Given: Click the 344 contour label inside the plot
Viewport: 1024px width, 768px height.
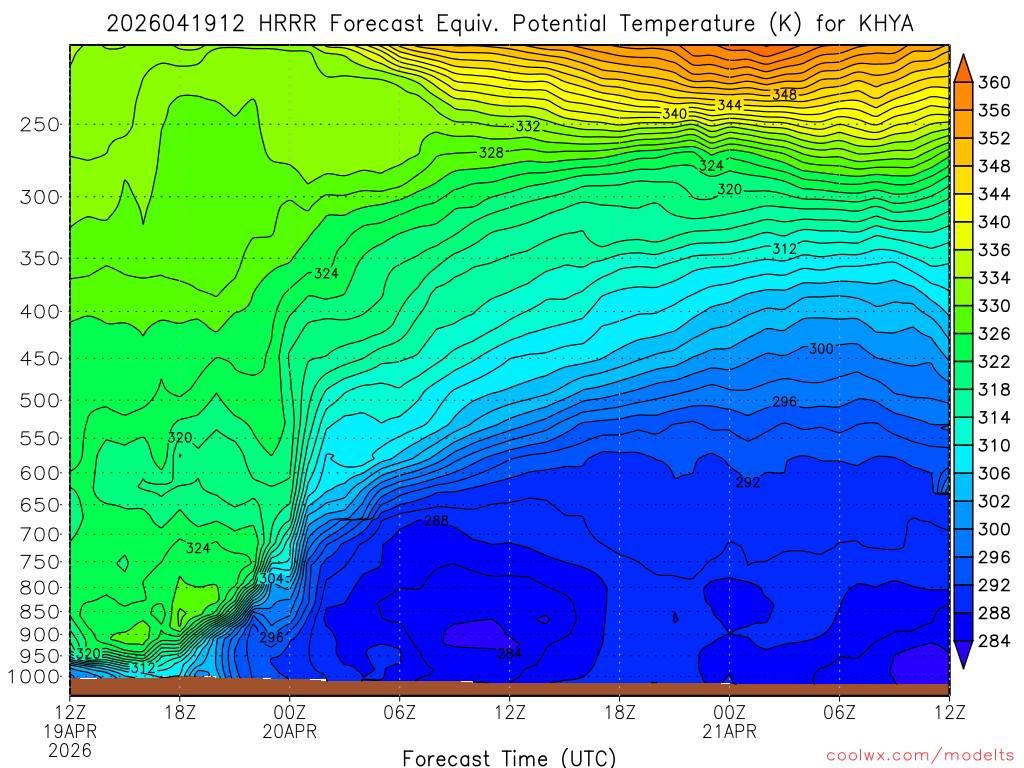Looking at the screenshot, I should click(729, 105).
